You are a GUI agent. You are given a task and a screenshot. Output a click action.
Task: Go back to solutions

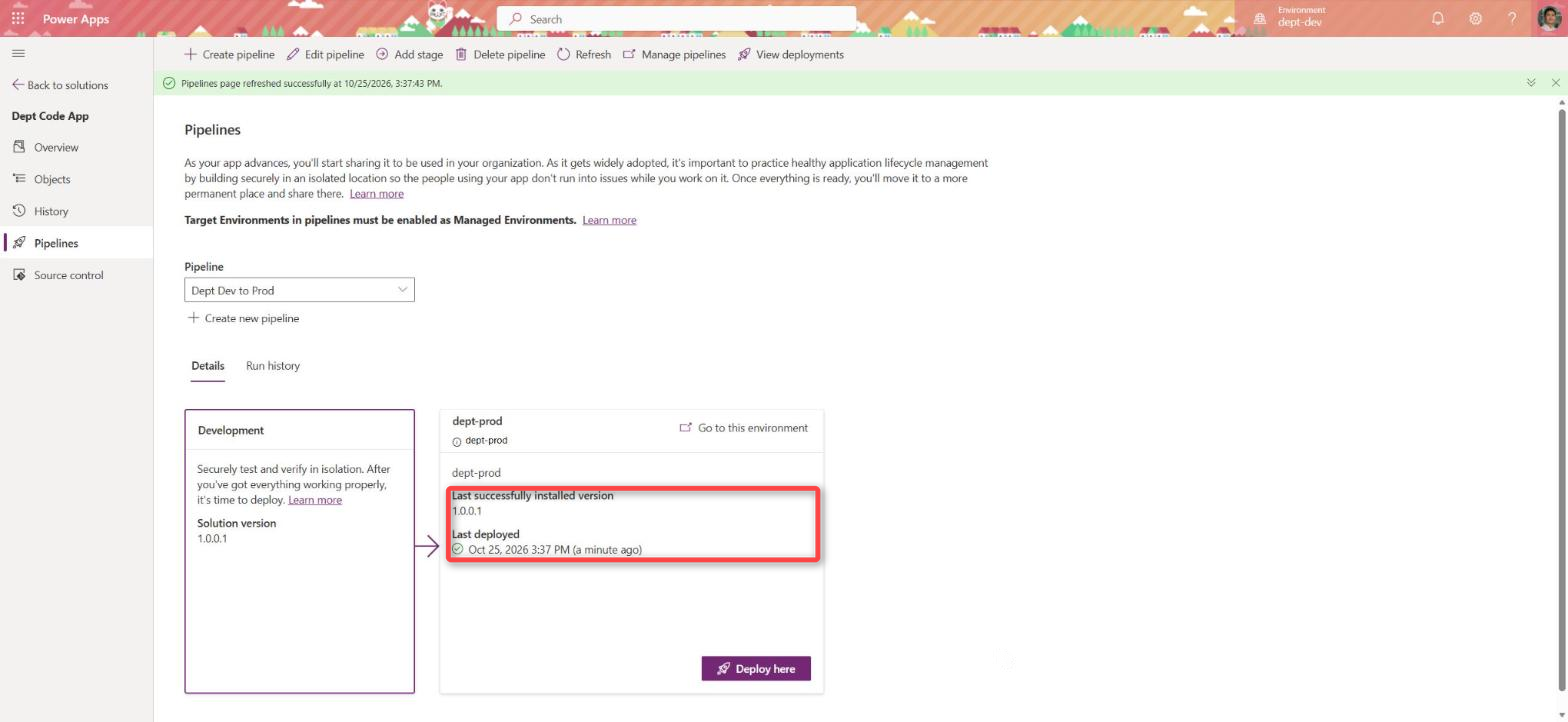pos(60,85)
